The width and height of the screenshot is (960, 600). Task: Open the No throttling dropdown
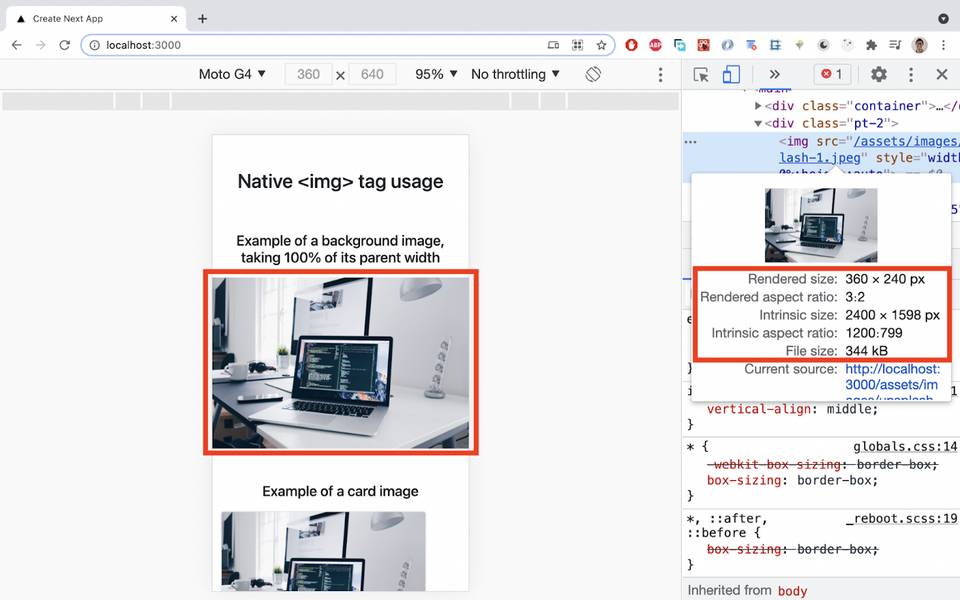pyautogui.click(x=515, y=74)
